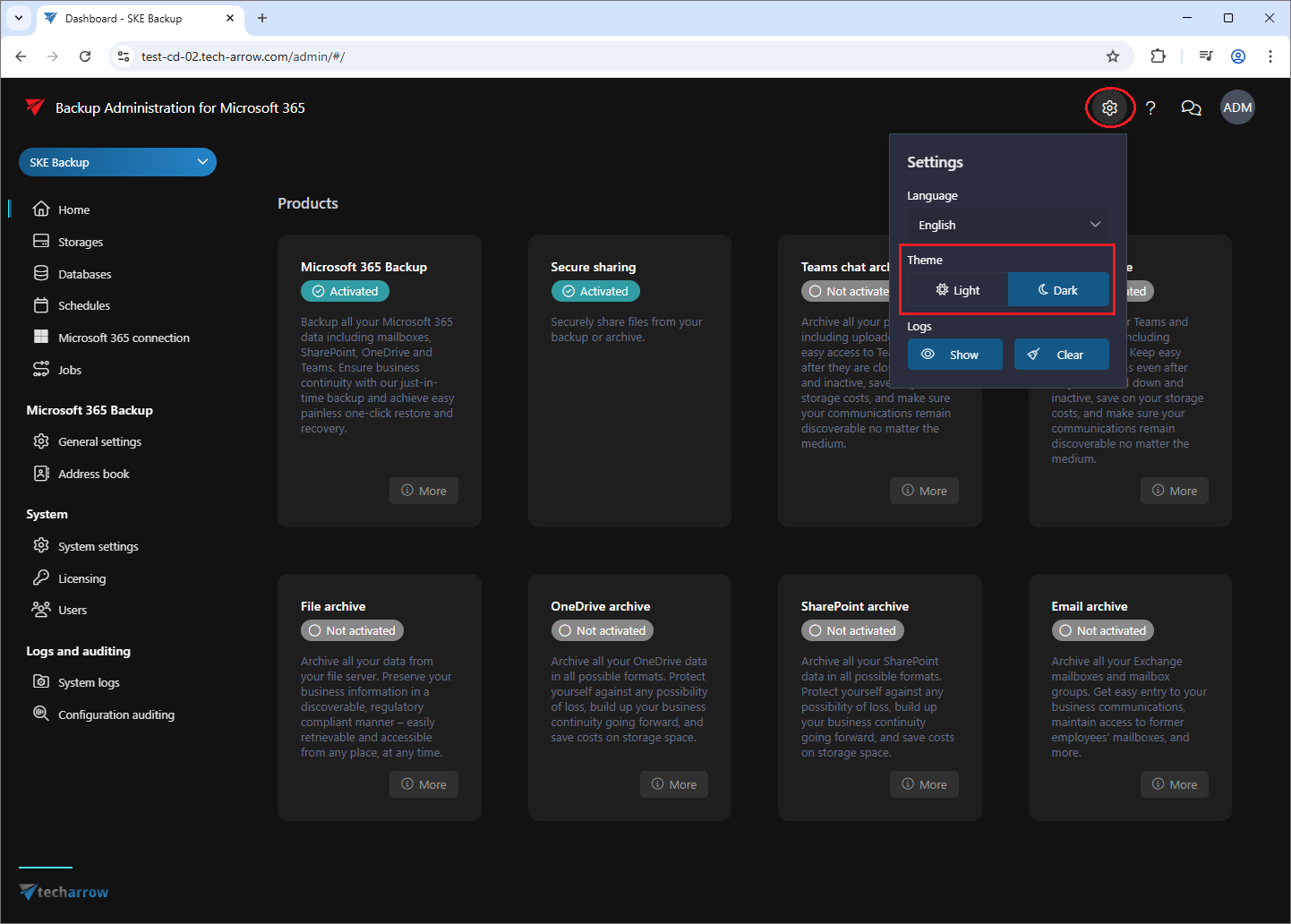Select the Dark theme option

tap(1058, 290)
